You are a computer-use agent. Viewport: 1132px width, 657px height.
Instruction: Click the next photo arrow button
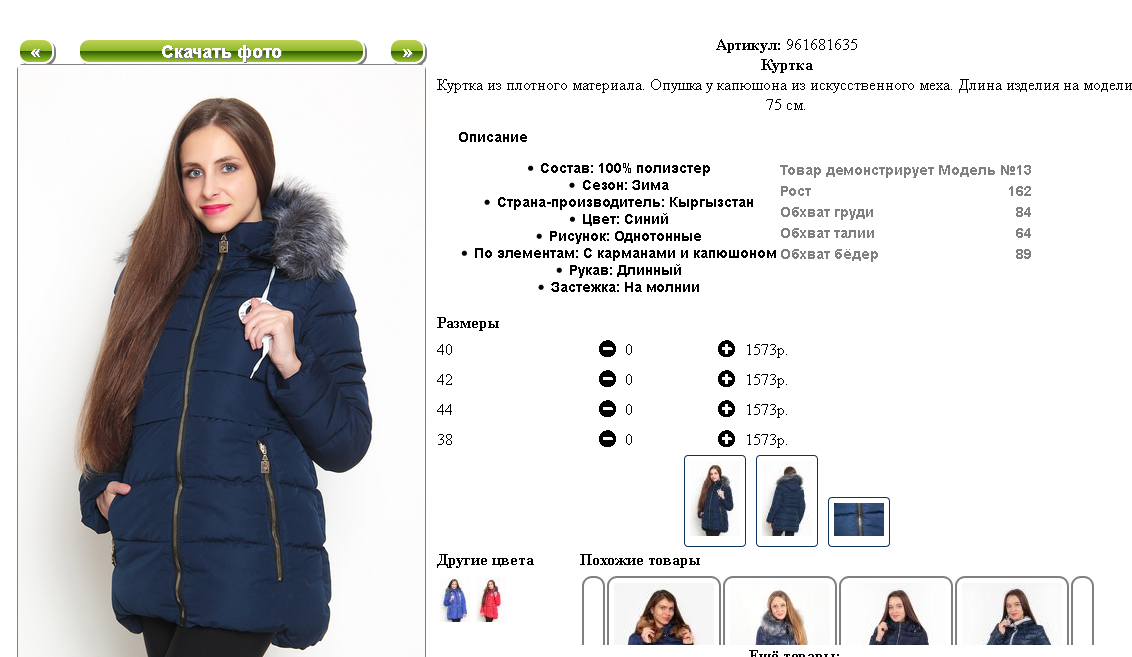(x=408, y=52)
